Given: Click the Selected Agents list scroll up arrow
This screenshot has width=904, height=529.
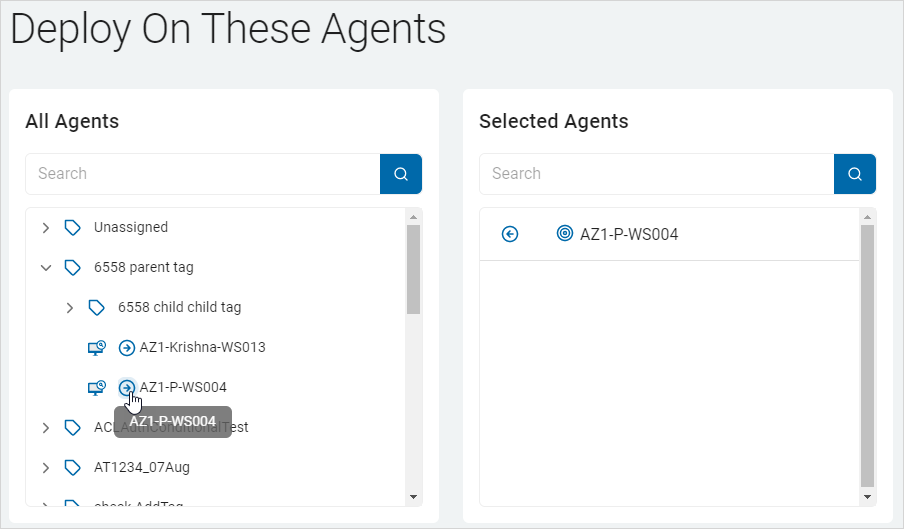Looking at the screenshot, I should click(867, 216).
